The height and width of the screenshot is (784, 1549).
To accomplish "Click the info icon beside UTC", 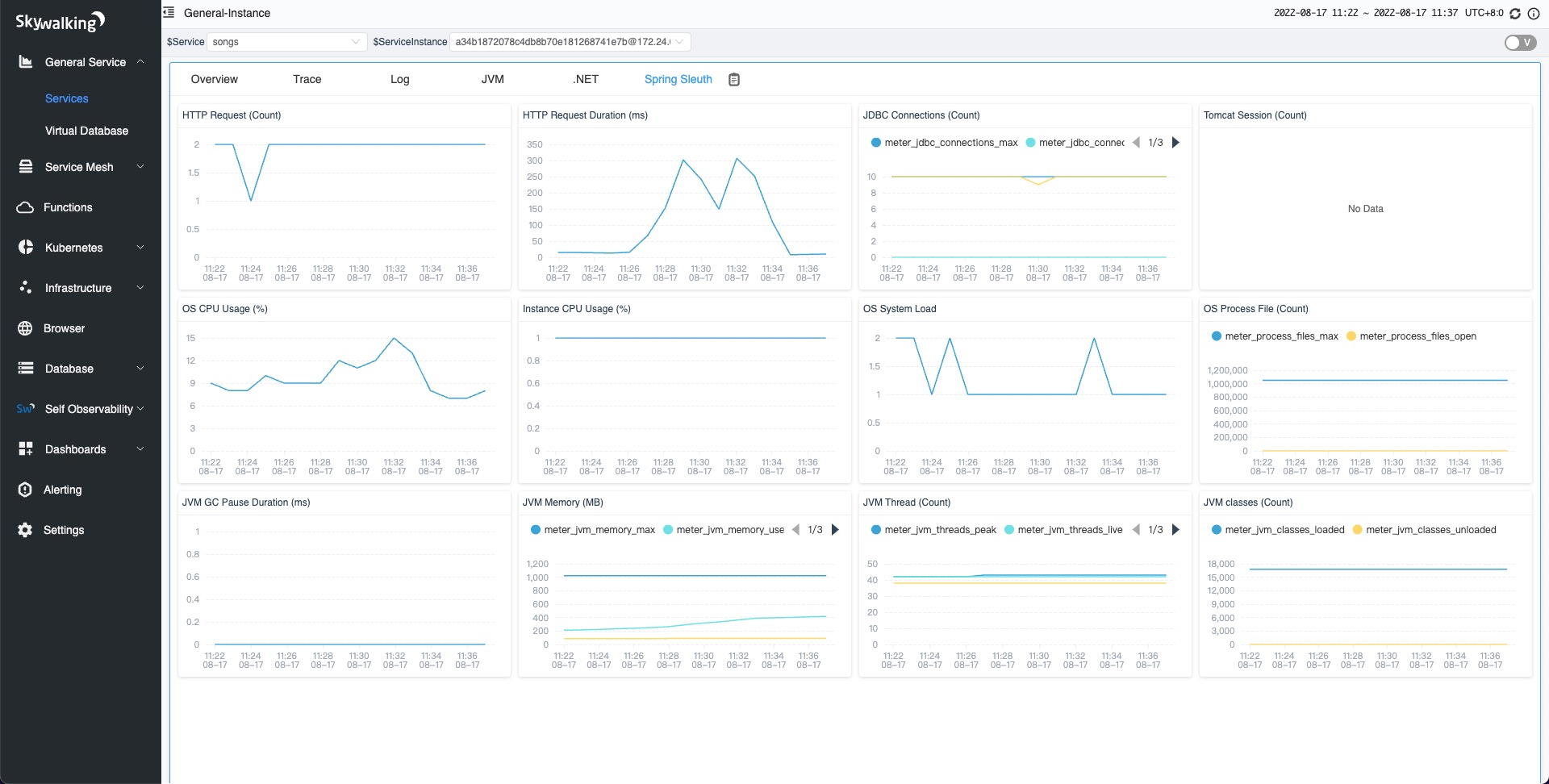I will [1534, 14].
